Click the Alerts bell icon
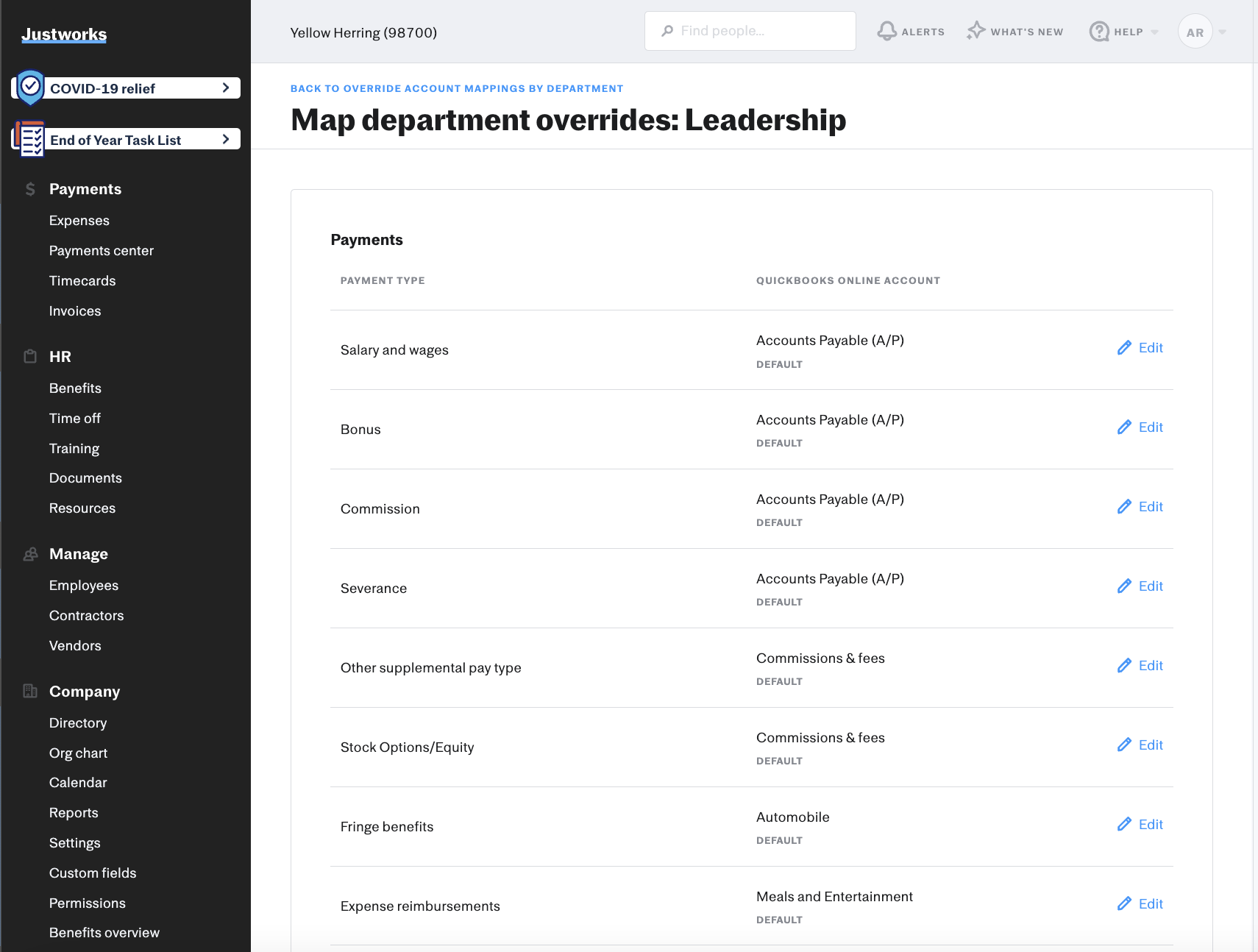This screenshot has width=1258, height=952. (887, 31)
